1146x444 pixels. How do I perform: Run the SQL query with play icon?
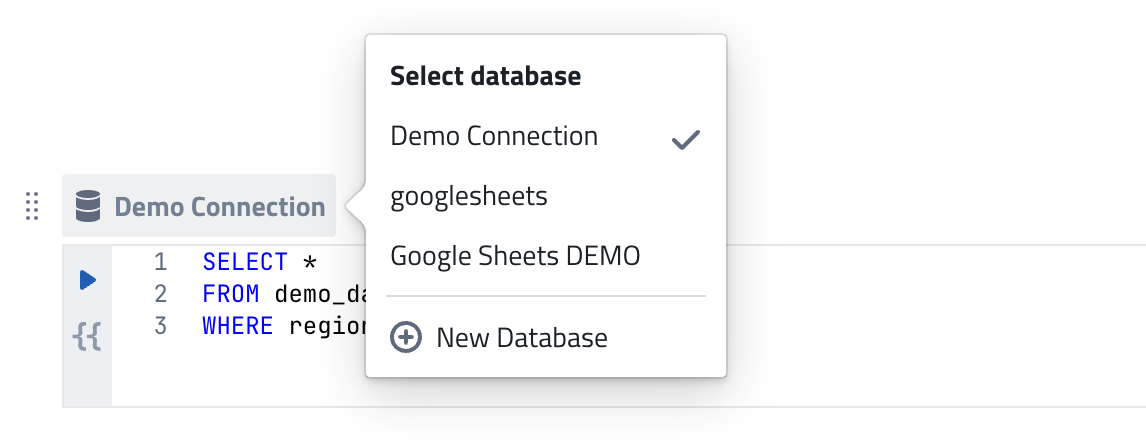coord(88,279)
